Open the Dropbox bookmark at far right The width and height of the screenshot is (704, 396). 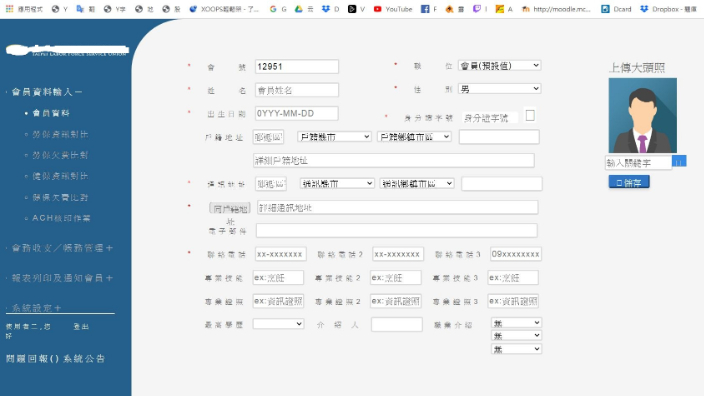[x=669, y=9]
